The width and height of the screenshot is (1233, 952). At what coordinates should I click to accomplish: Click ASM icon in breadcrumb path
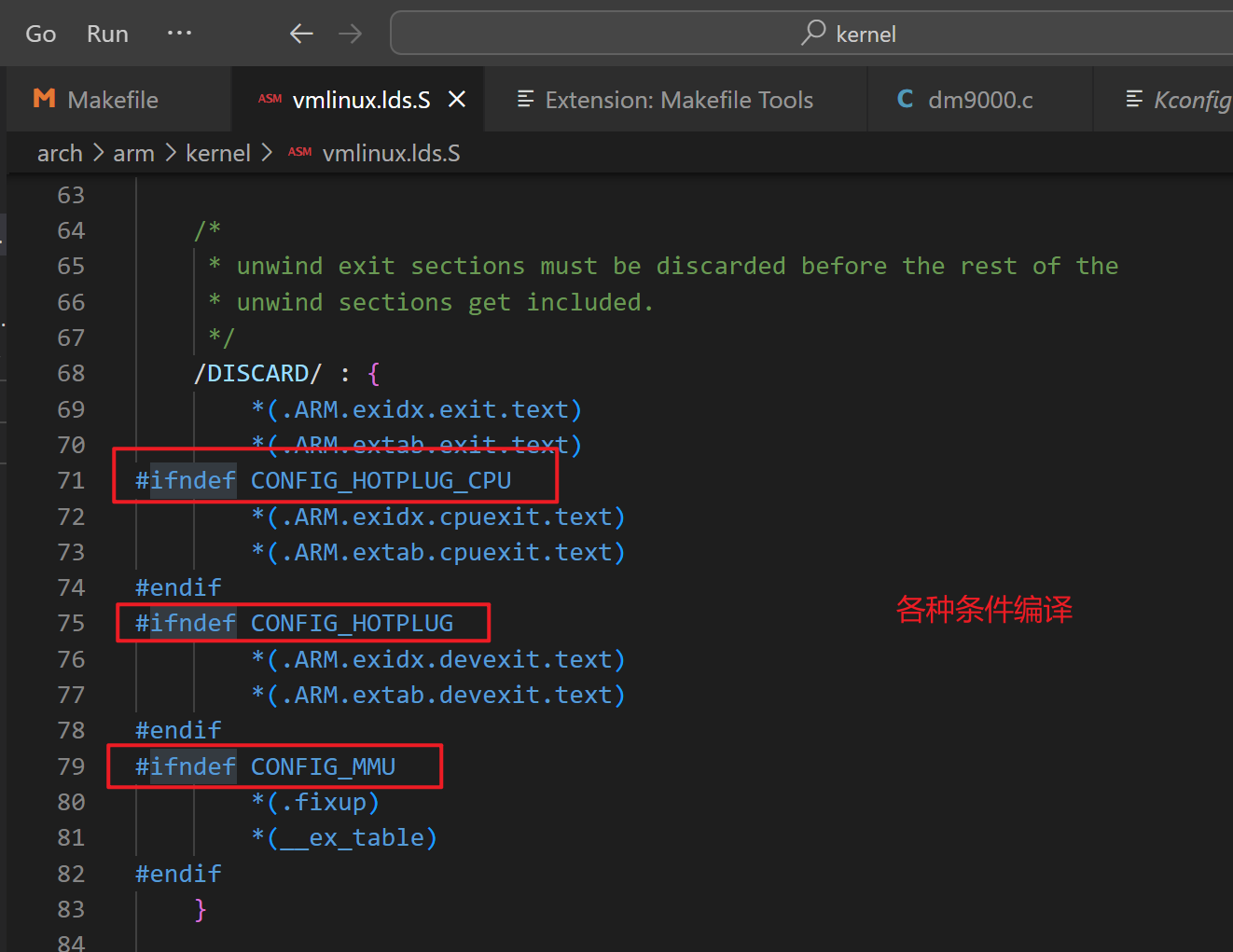pyautogui.click(x=299, y=152)
